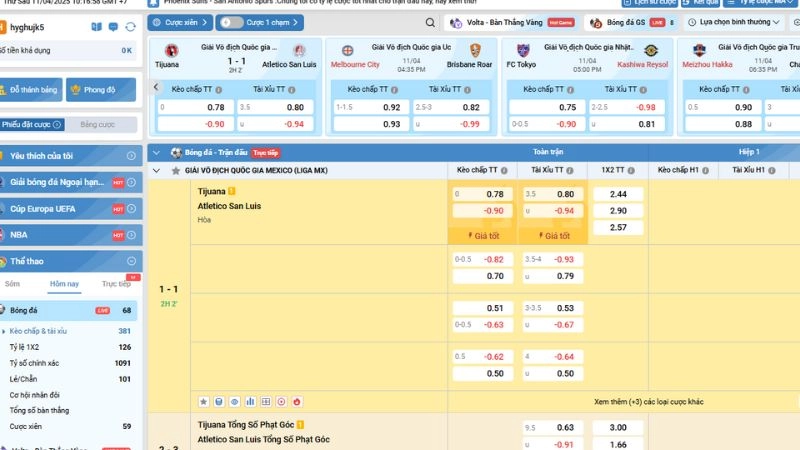Open match statistics via the bar chart icon
Screen dimensions: 800x450
pos(250,402)
